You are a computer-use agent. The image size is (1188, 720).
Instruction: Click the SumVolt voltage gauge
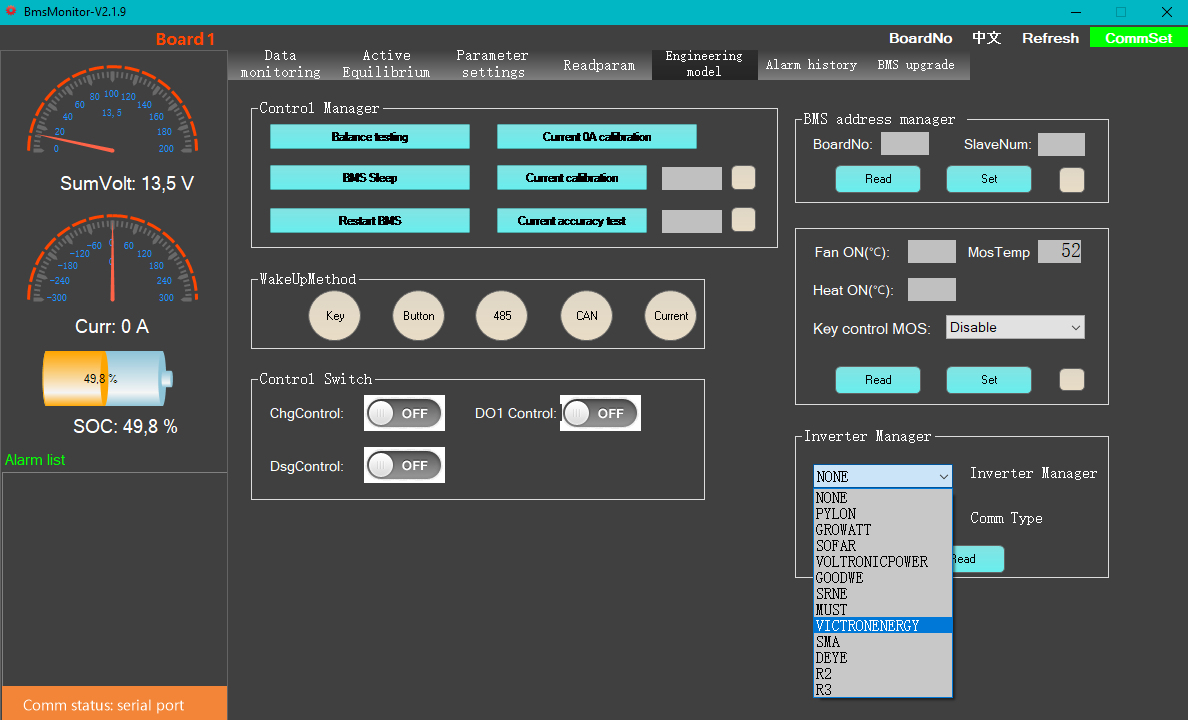[112, 112]
